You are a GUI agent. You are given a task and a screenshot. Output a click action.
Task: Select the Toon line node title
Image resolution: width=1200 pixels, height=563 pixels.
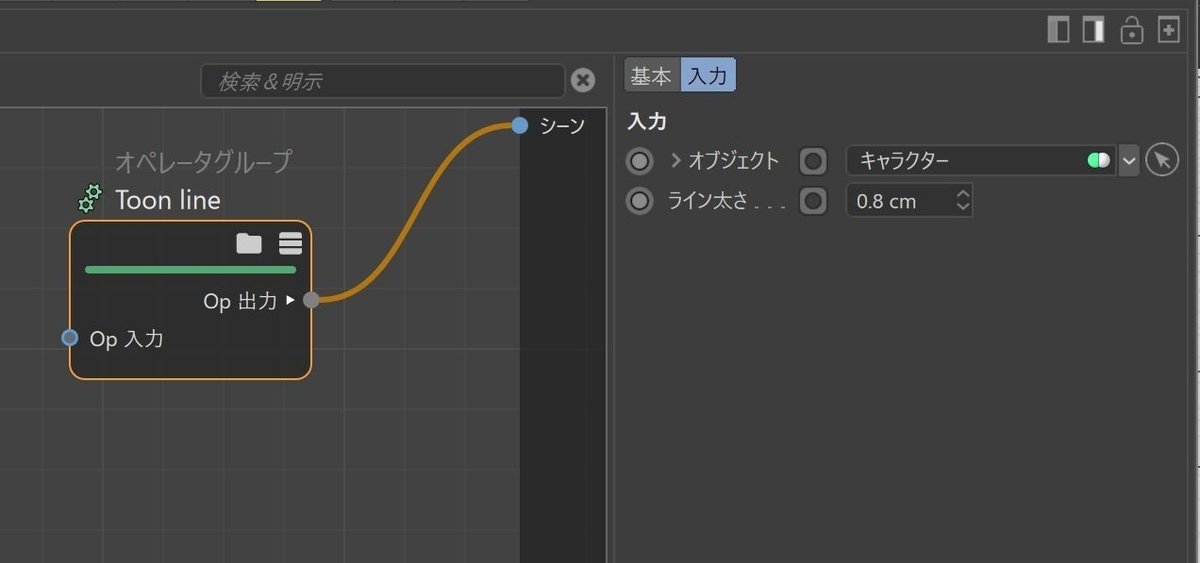(167, 200)
